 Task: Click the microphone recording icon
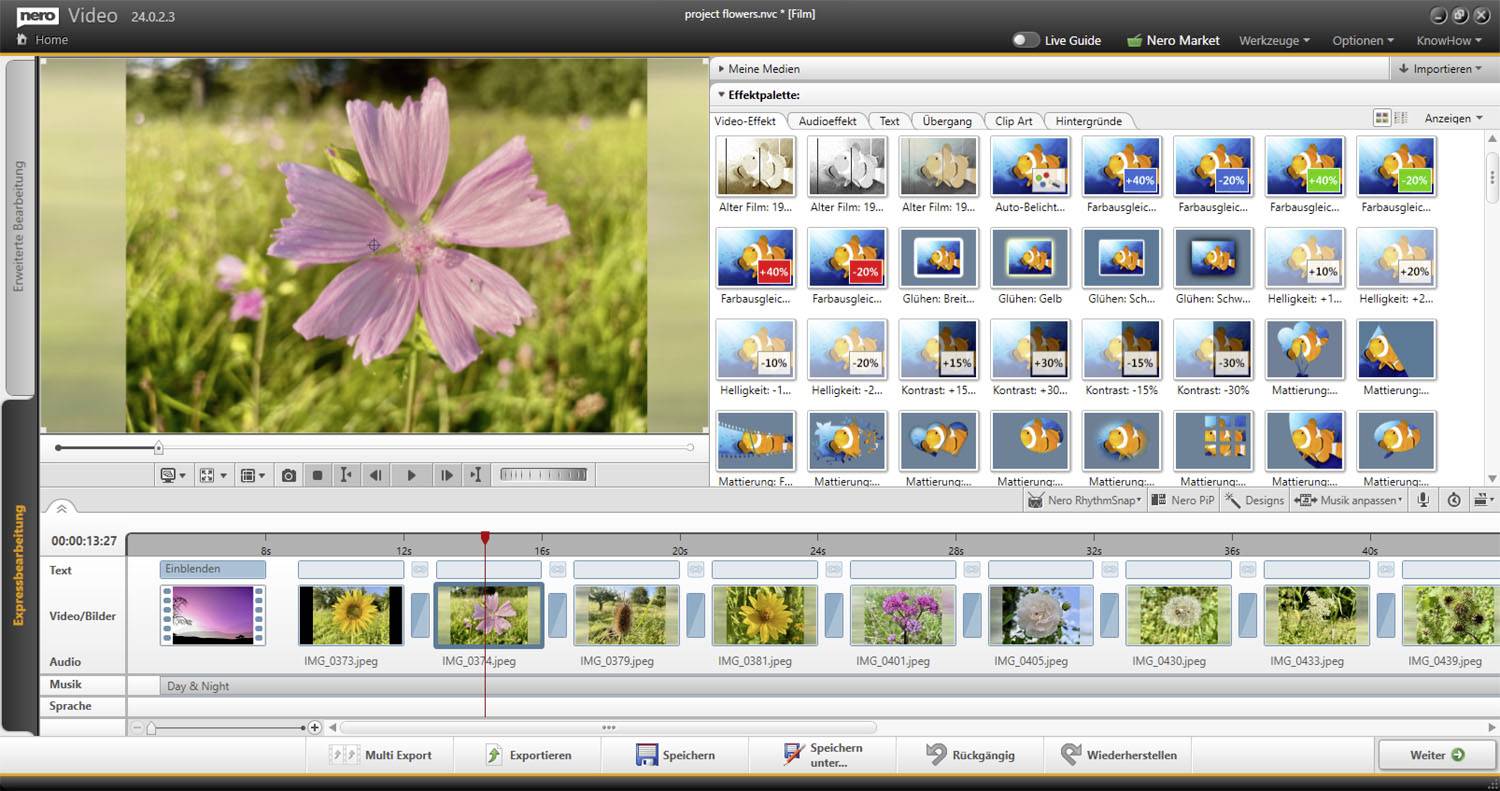coord(1421,500)
